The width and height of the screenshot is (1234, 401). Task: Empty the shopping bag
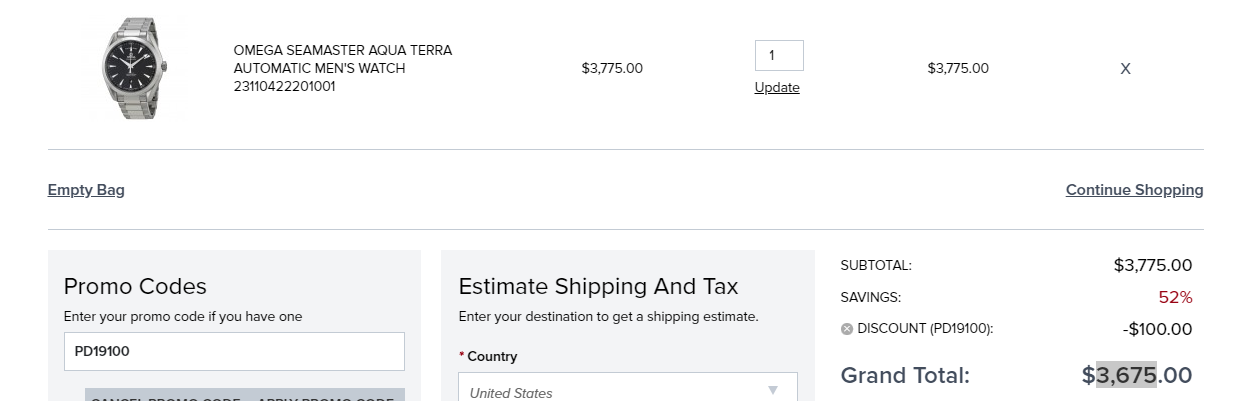point(86,190)
